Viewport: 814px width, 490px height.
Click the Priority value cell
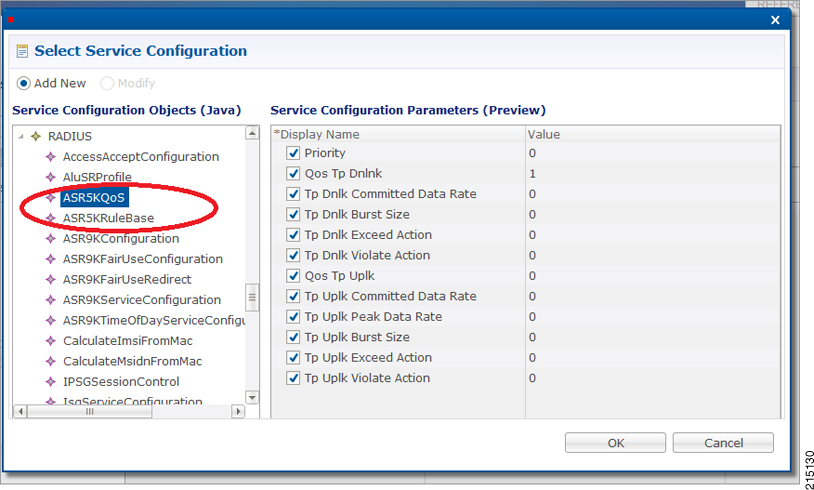point(653,153)
